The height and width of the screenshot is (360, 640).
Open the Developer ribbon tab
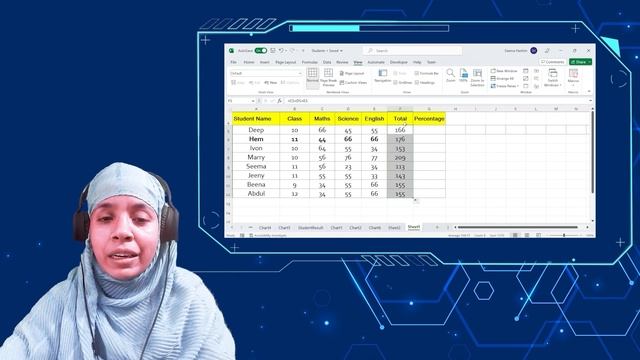[398, 62]
